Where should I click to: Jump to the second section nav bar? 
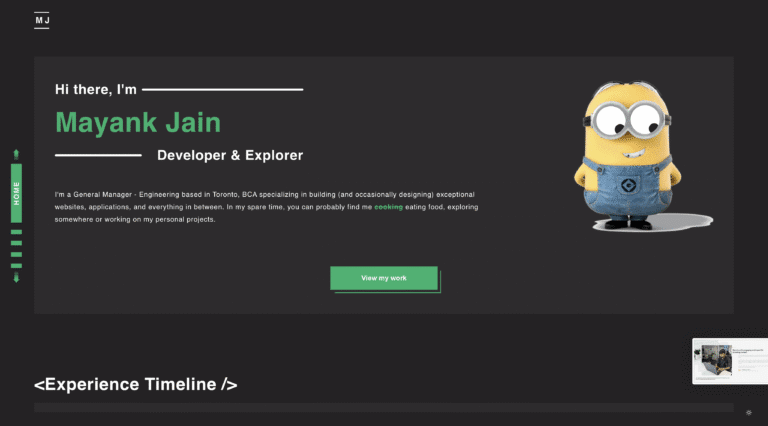pos(16,232)
